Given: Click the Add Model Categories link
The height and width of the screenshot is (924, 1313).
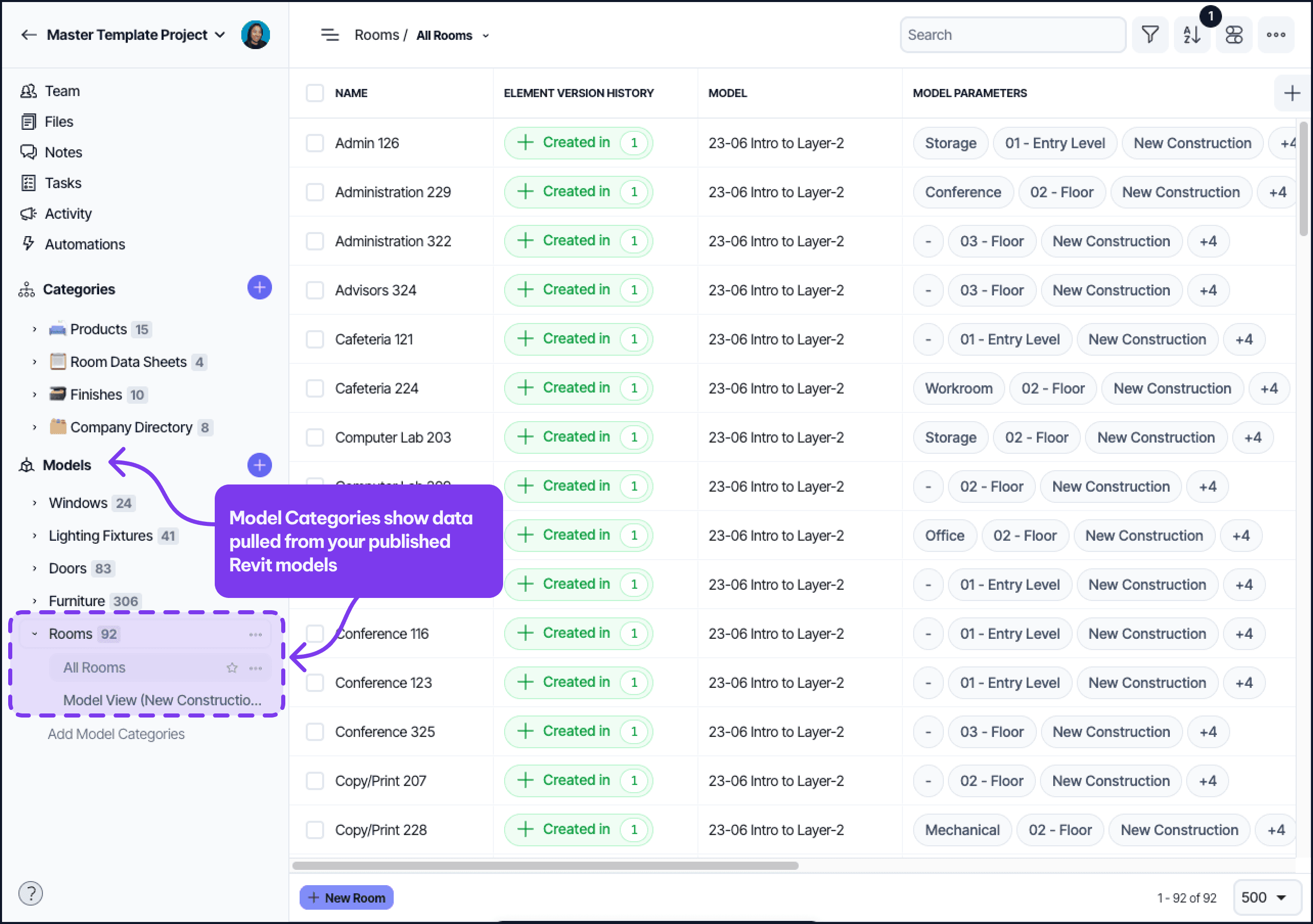Looking at the screenshot, I should 116,733.
